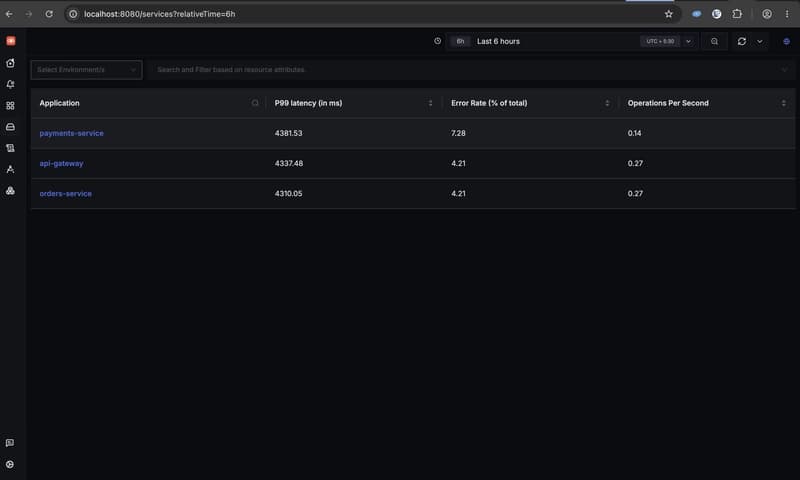Open the api-gateway link
Screen dimensions: 800x480
(x=61, y=163)
